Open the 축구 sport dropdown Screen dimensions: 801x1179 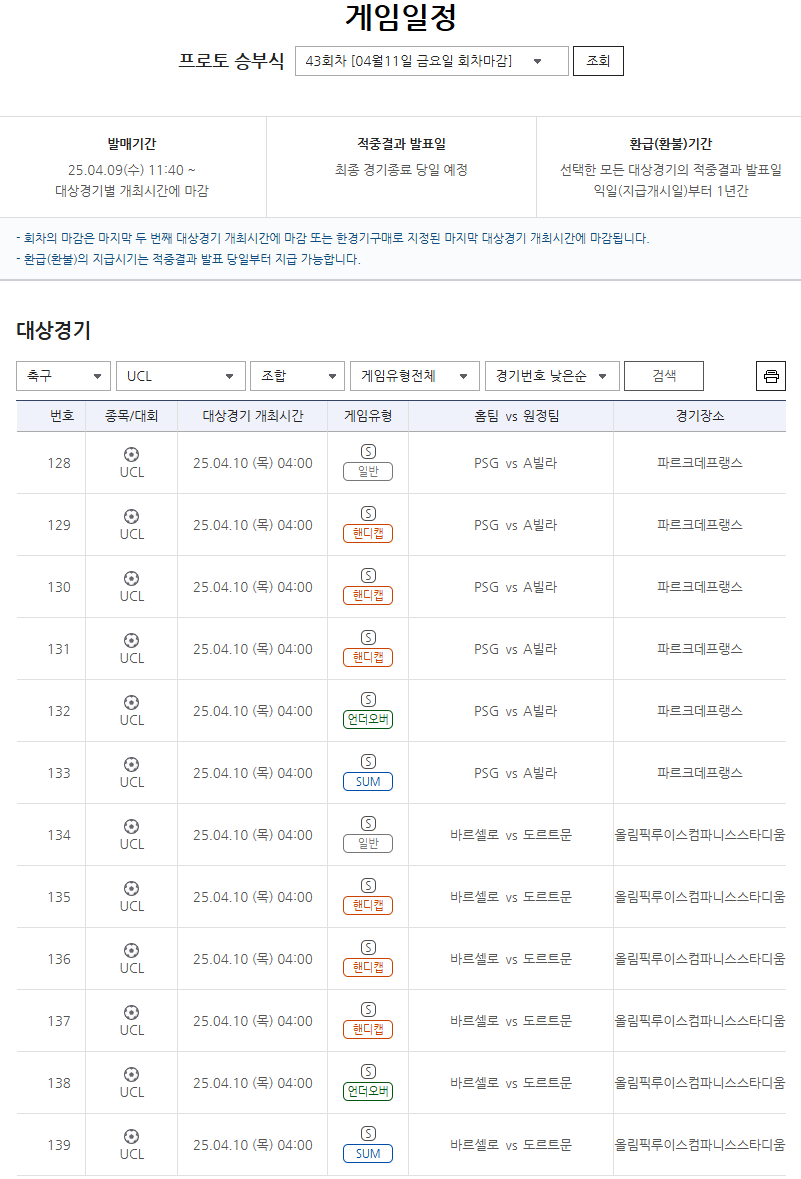click(63, 375)
